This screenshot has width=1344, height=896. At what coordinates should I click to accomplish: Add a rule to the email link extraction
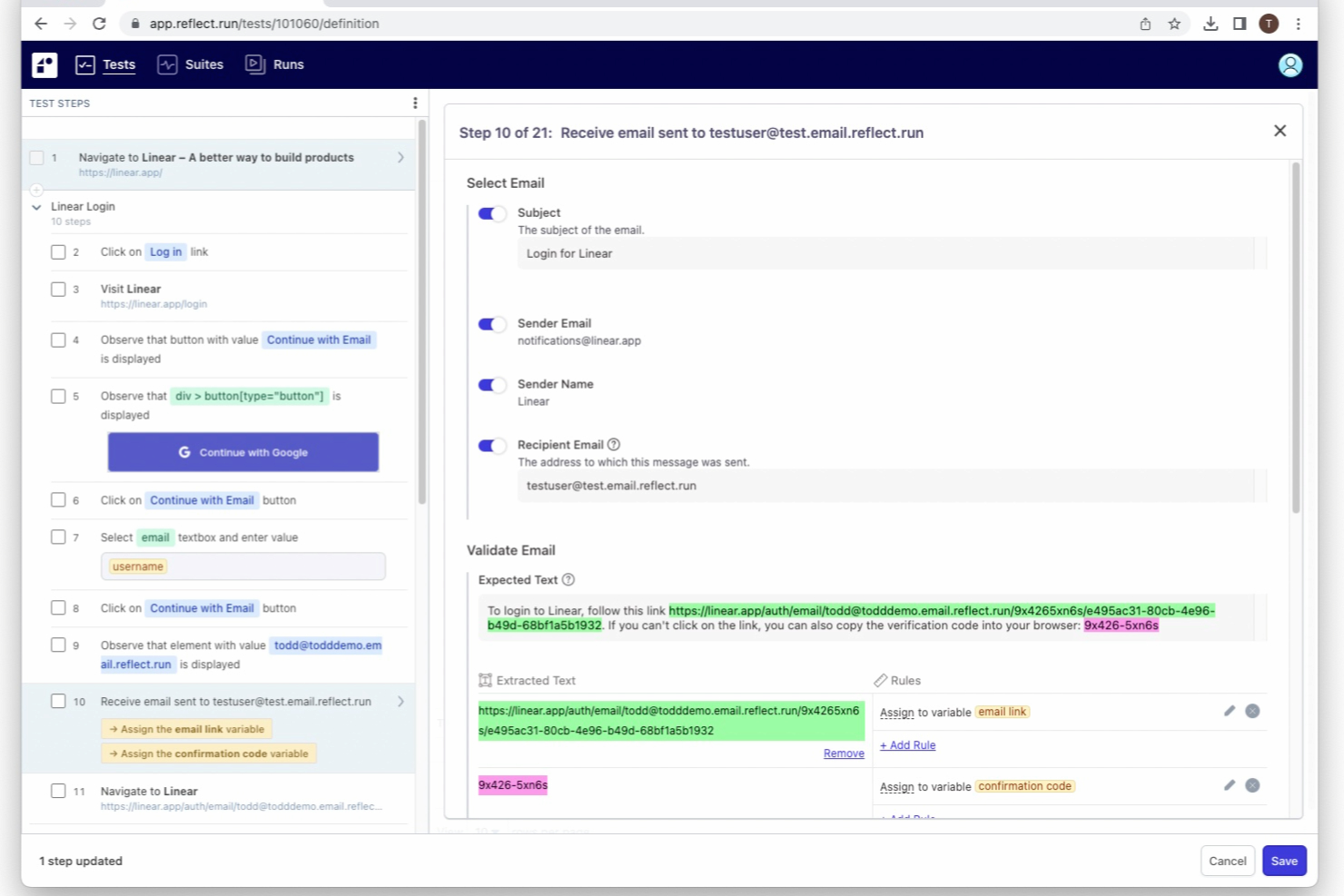click(x=906, y=744)
